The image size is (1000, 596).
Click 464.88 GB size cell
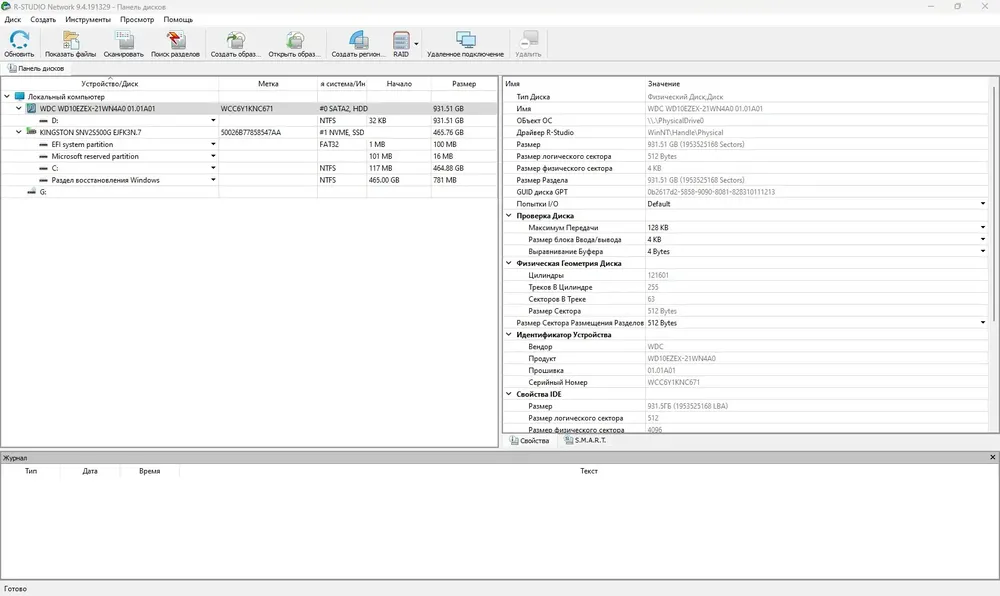tap(448, 168)
